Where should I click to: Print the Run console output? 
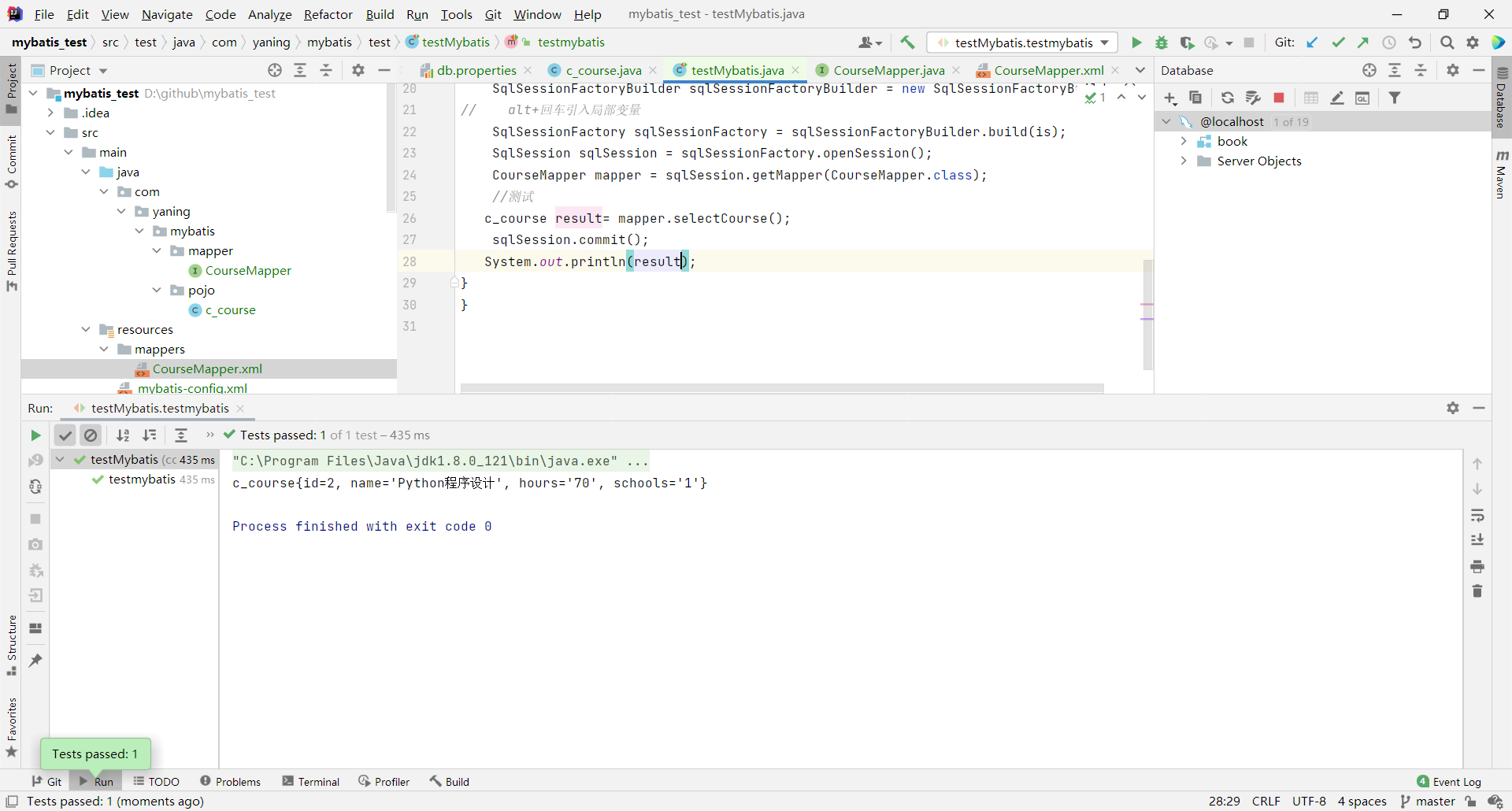[x=1477, y=566]
